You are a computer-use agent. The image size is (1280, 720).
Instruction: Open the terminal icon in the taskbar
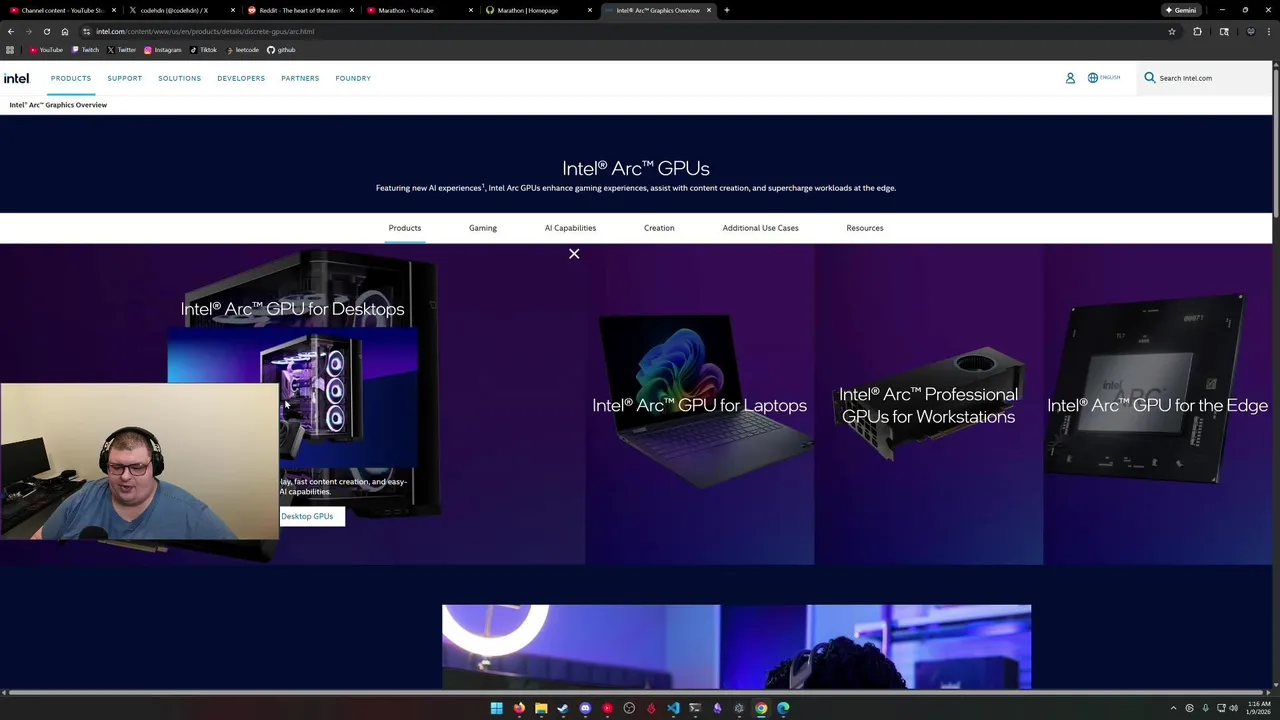695,708
